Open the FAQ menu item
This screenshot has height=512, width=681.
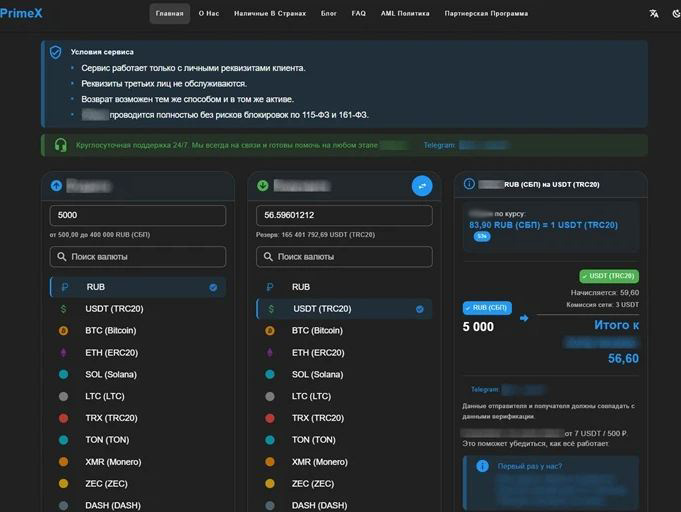pyautogui.click(x=359, y=14)
